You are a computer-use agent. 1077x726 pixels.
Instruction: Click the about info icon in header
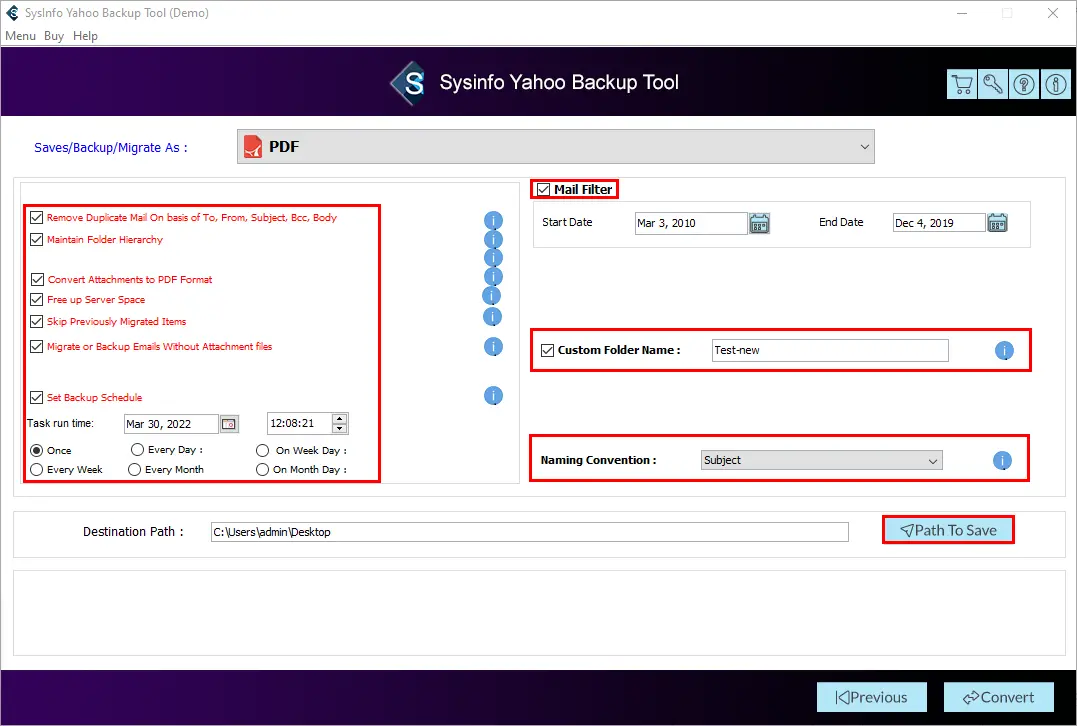[x=1056, y=85]
